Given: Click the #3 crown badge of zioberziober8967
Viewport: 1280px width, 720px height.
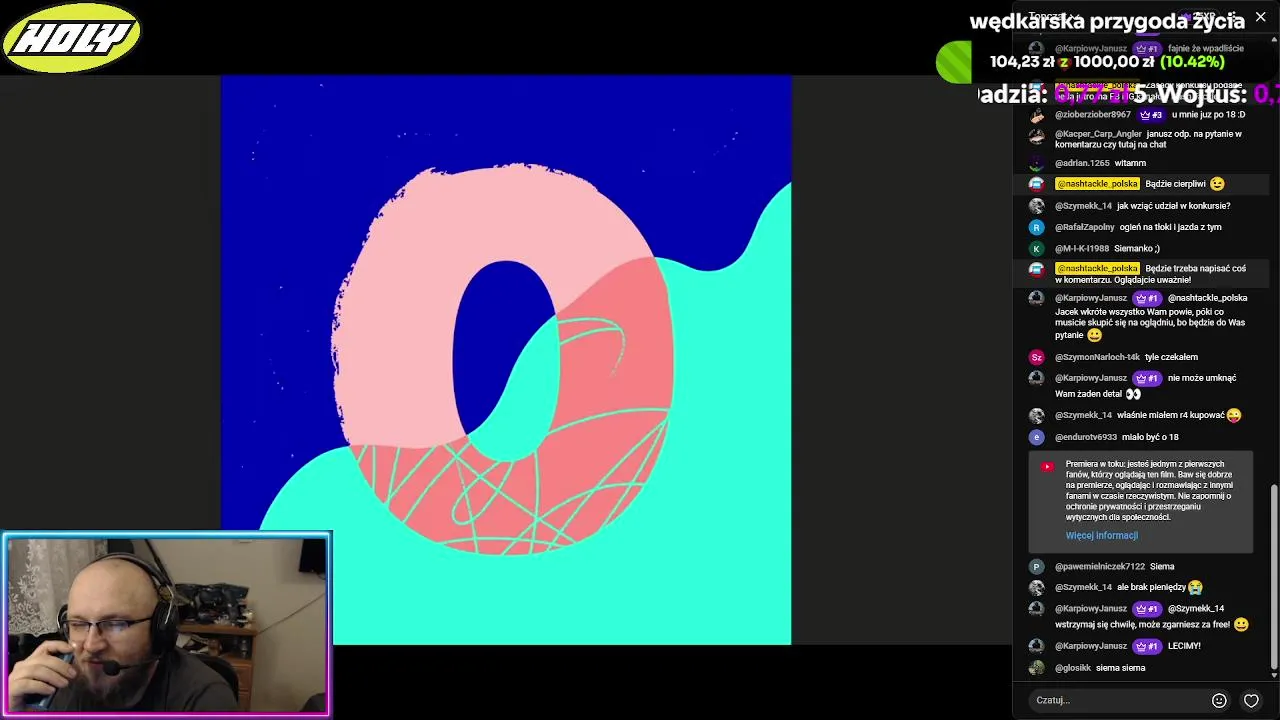Looking at the screenshot, I should pos(1150,114).
